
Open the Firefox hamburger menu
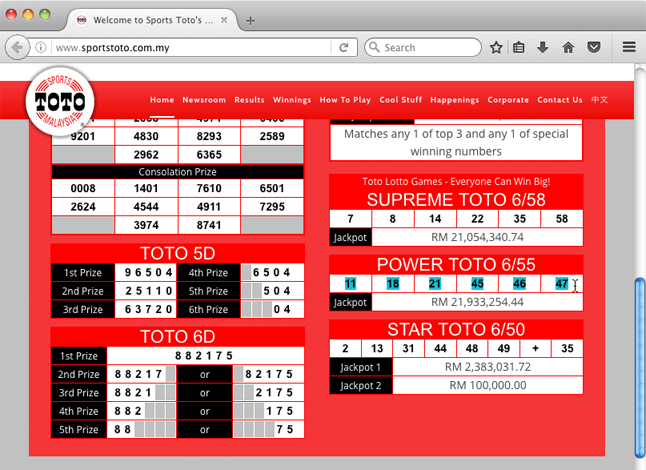click(628, 47)
